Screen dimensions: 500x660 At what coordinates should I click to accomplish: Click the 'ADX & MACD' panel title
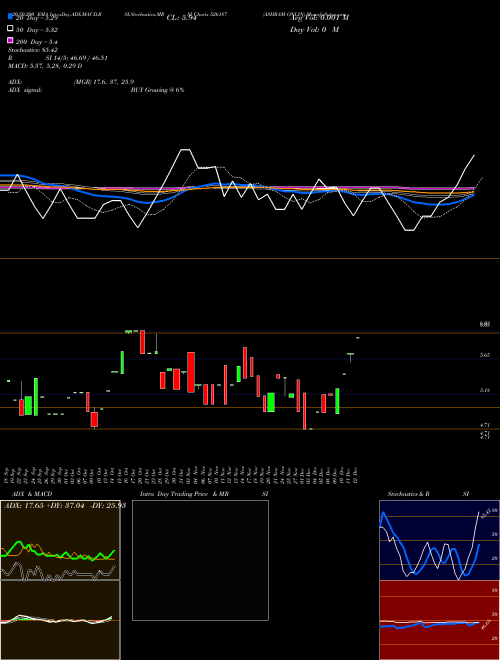point(32,494)
